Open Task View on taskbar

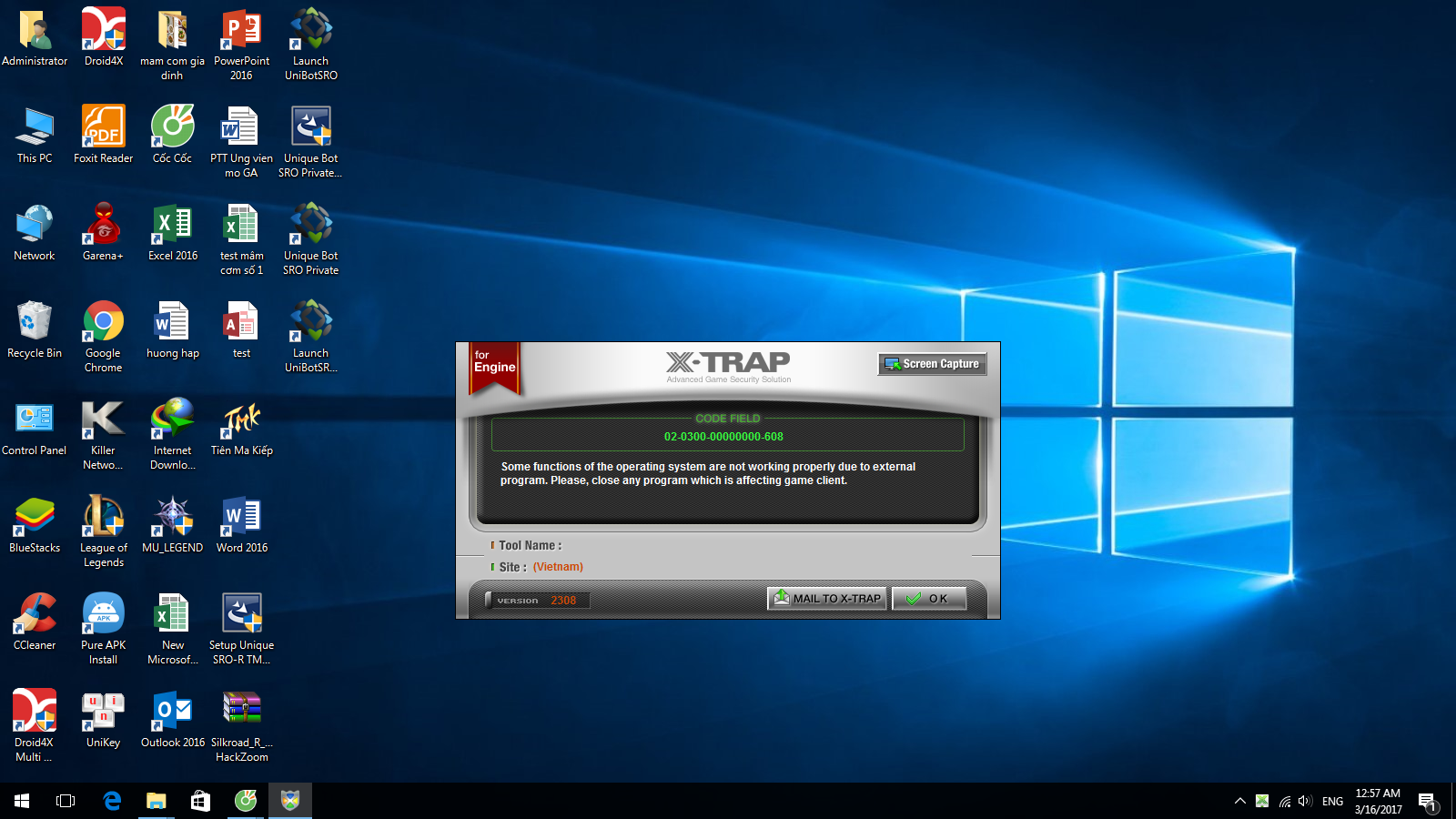click(x=66, y=801)
